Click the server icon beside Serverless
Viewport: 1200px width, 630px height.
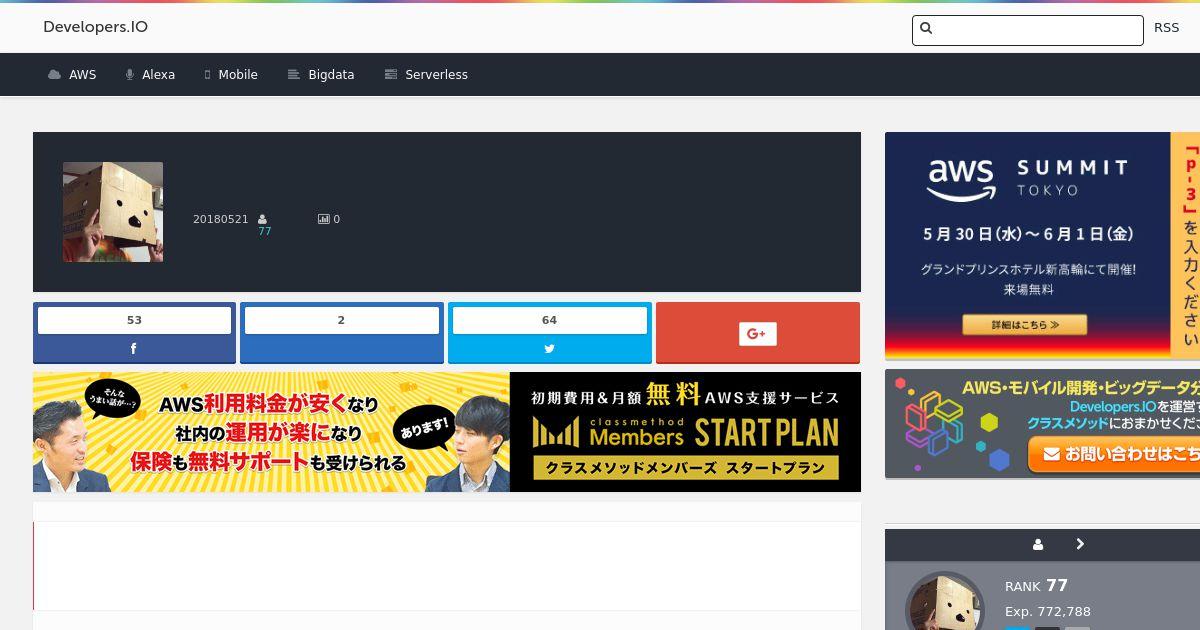(391, 75)
